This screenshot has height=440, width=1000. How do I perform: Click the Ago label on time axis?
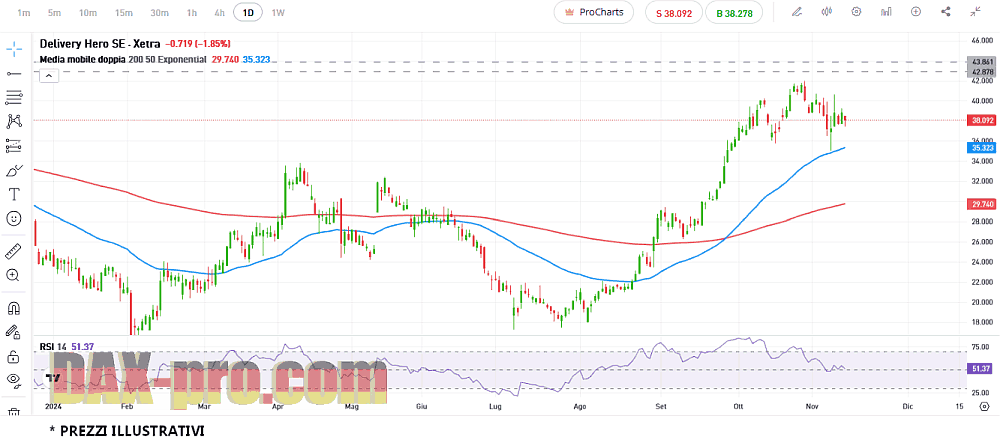[x=579, y=406]
